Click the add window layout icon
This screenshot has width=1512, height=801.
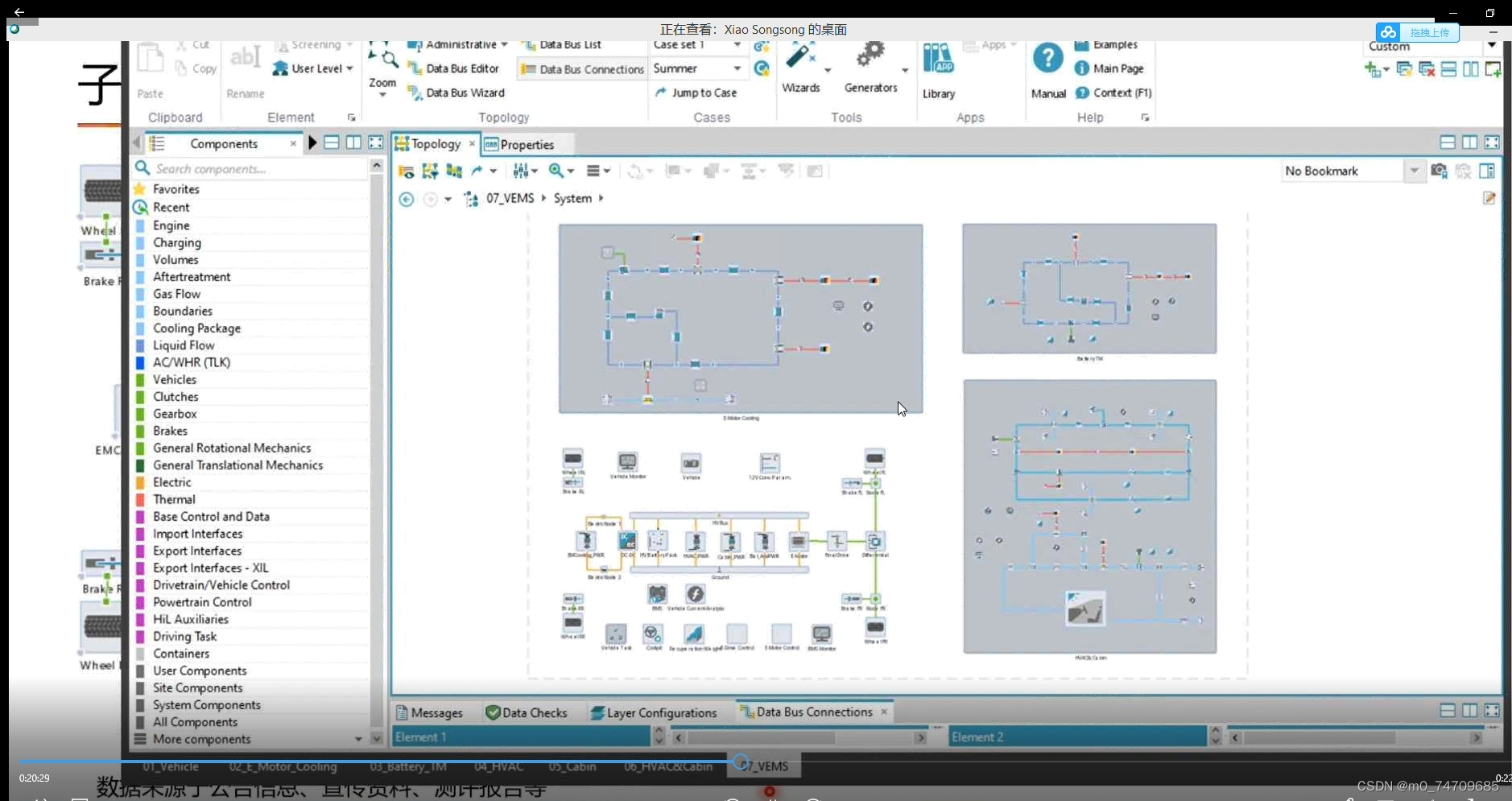click(1492, 70)
